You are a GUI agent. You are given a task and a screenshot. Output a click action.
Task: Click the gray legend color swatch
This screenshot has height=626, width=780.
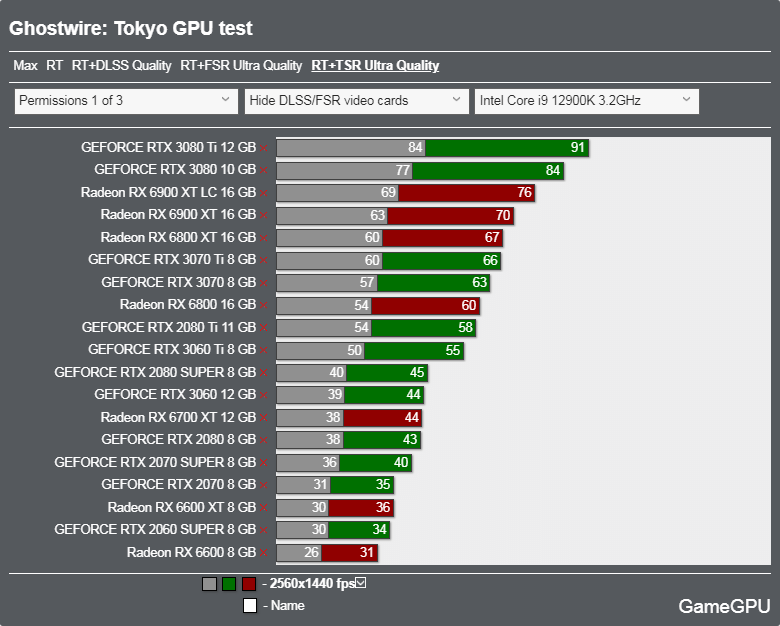tap(209, 584)
